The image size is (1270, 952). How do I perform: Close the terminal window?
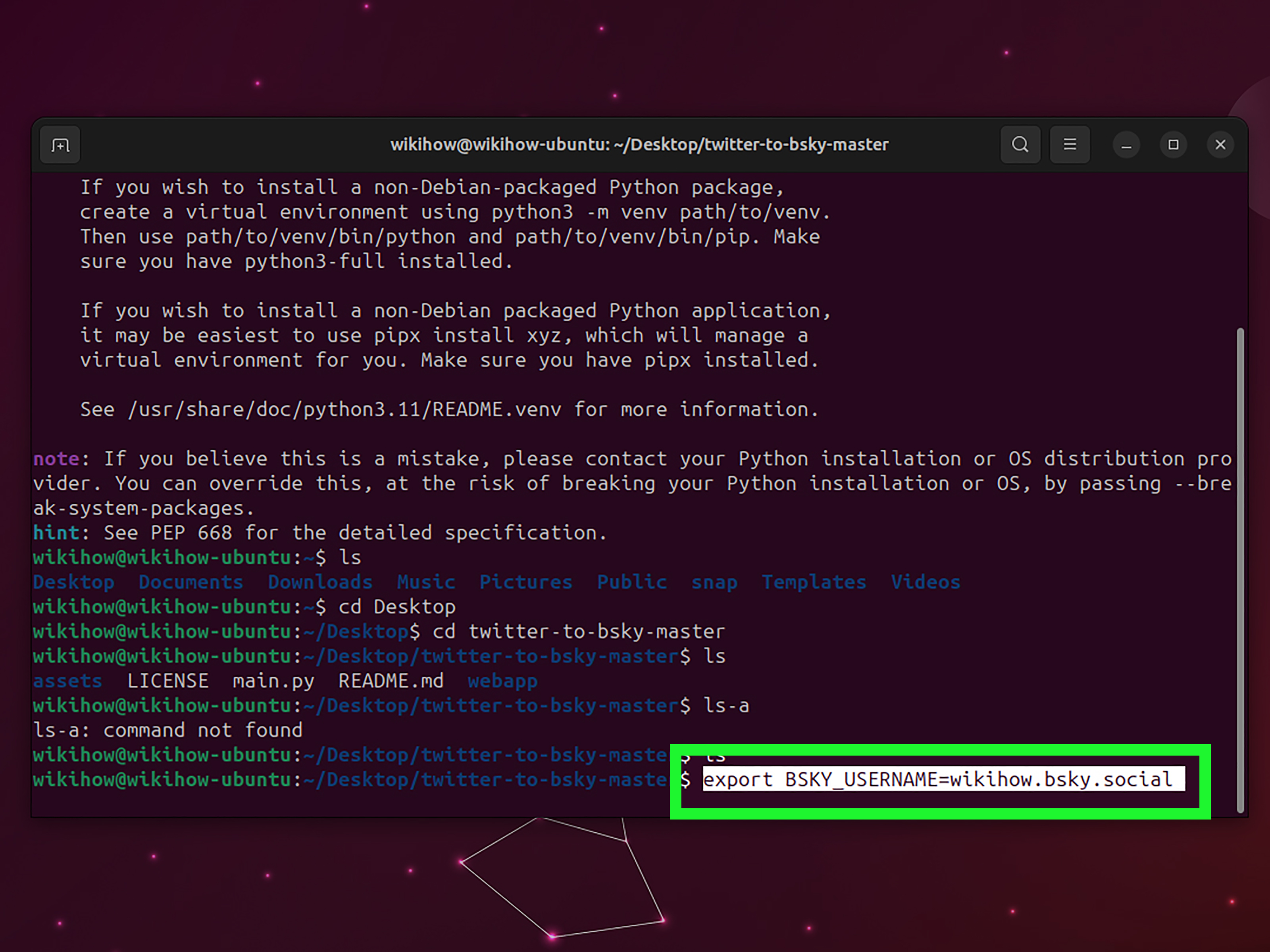(x=1220, y=145)
